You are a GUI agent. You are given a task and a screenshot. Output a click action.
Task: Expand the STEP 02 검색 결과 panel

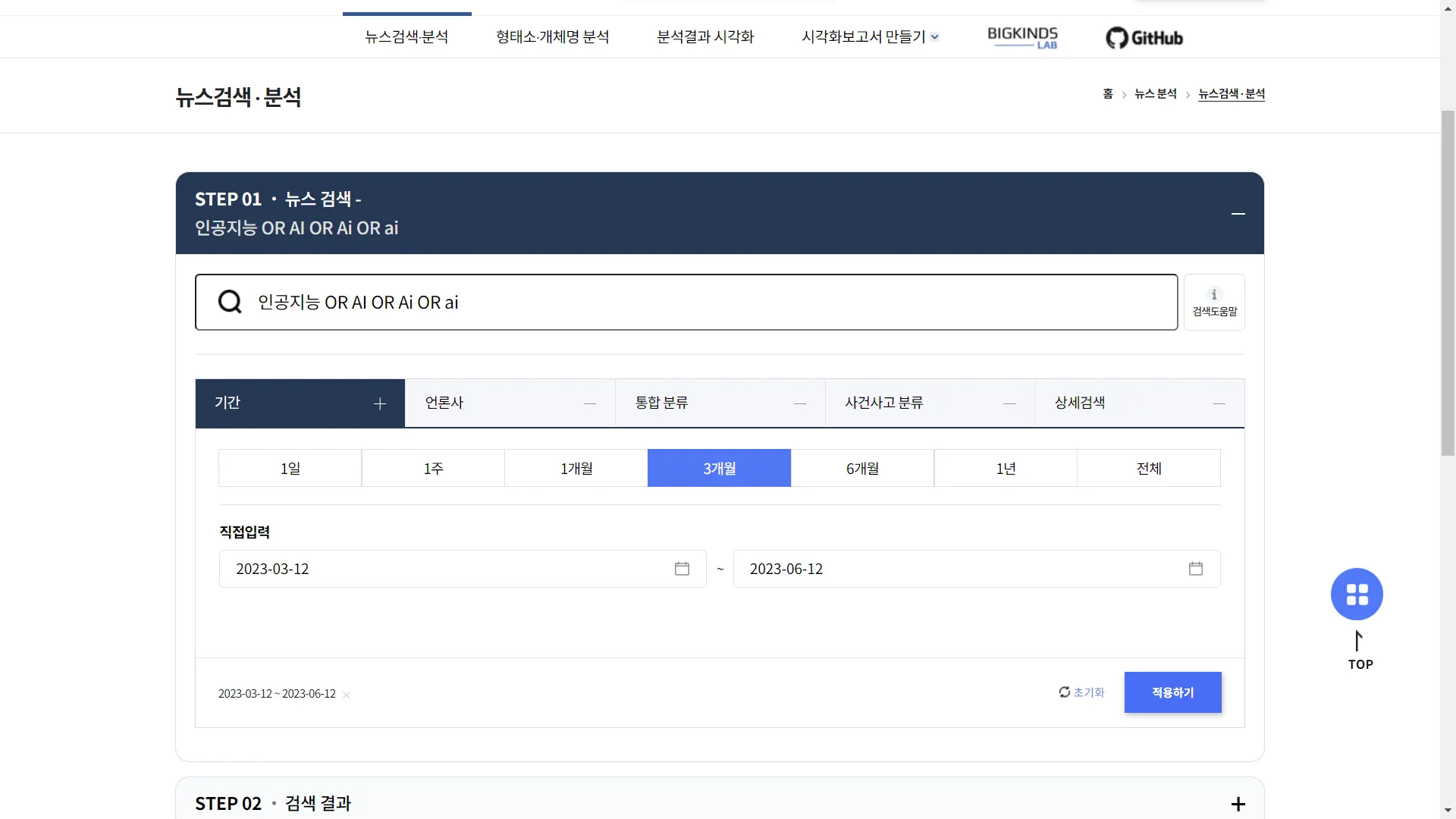tap(1238, 804)
